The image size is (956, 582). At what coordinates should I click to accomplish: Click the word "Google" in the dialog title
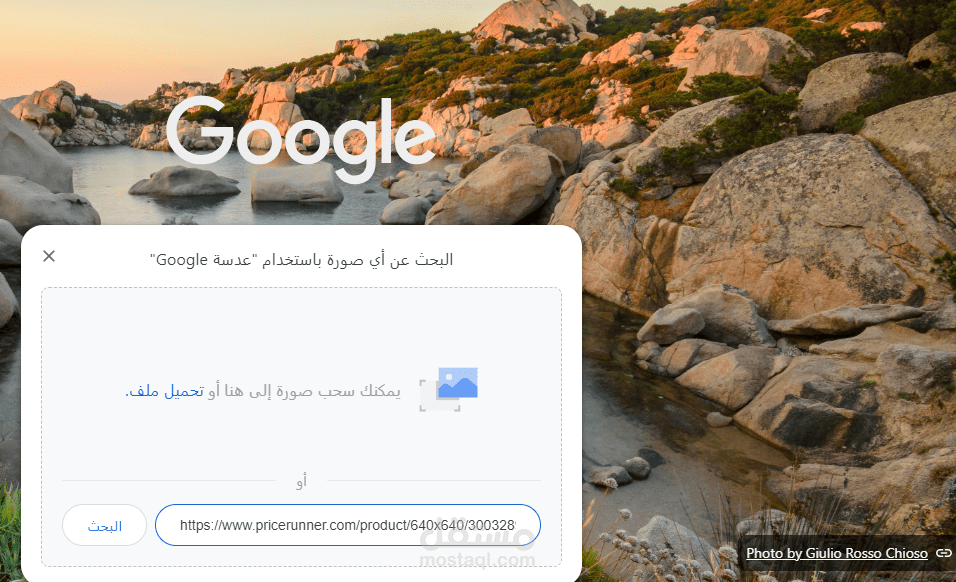[x=182, y=260]
